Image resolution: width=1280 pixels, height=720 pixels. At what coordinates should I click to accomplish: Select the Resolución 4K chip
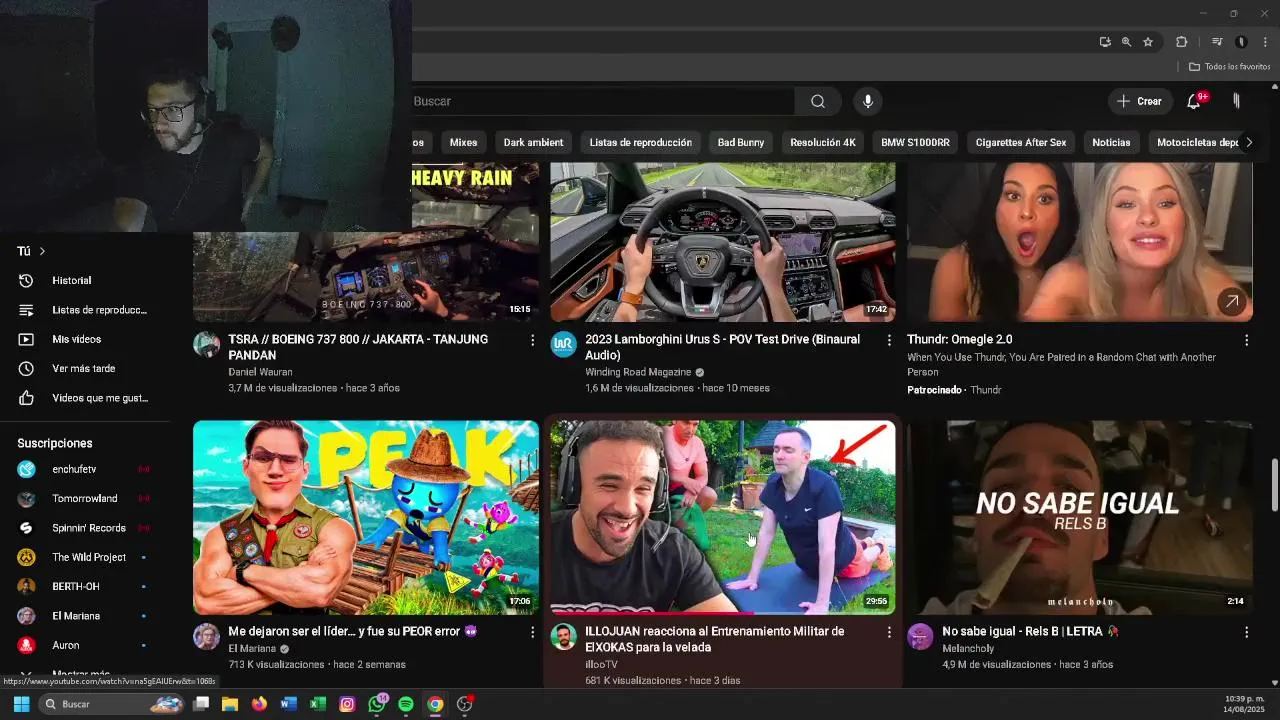point(823,142)
